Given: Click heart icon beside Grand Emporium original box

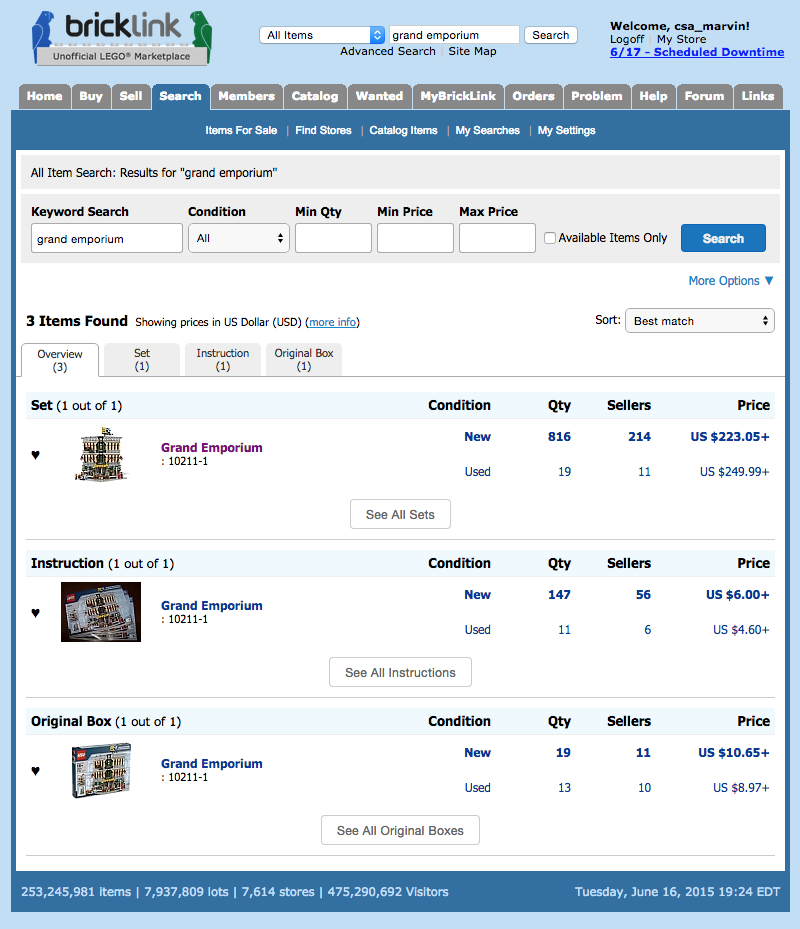Looking at the screenshot, I should pyautogui.click(x=36, y=771).
